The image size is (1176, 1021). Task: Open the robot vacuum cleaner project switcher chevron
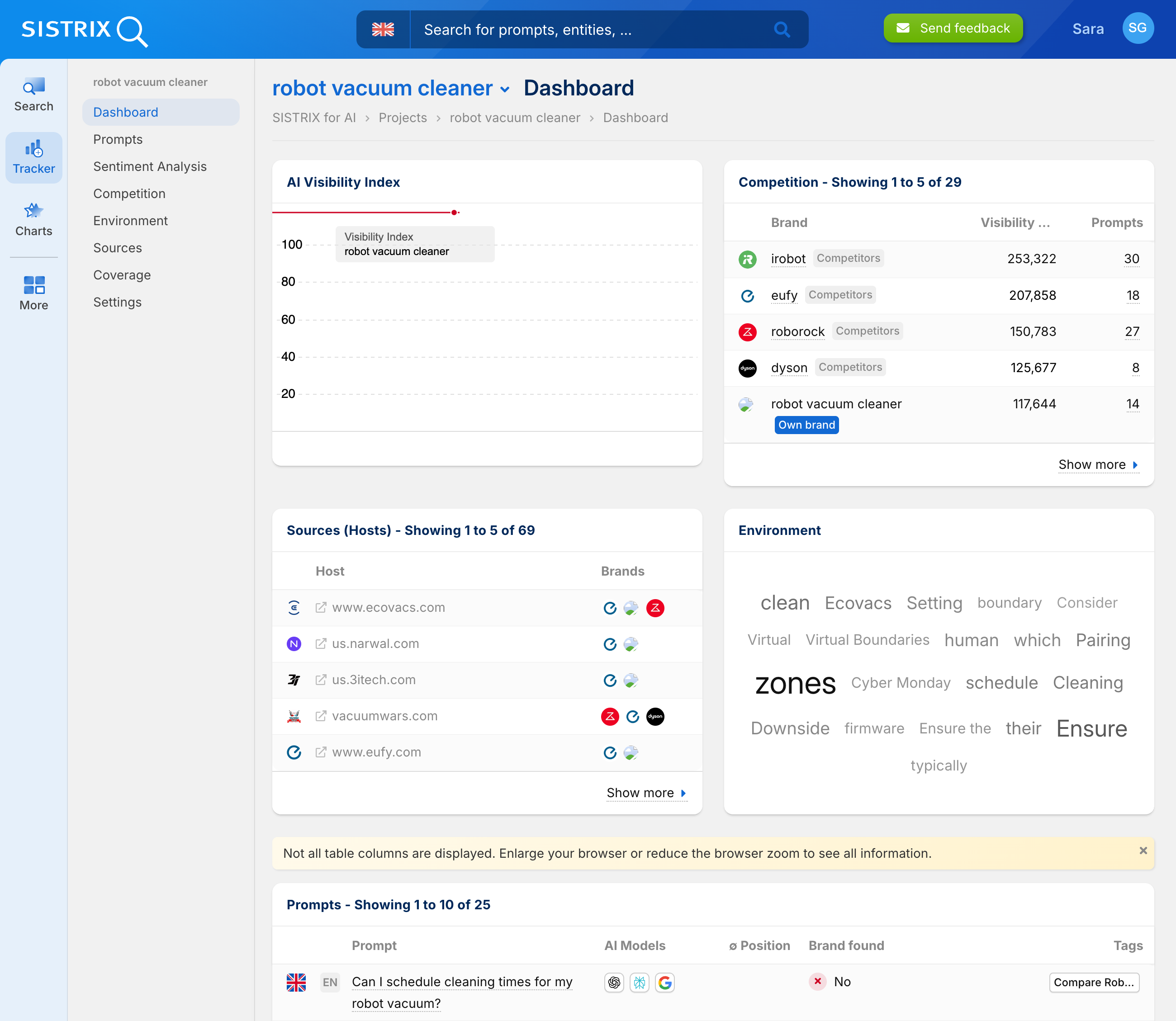[505, 90]
